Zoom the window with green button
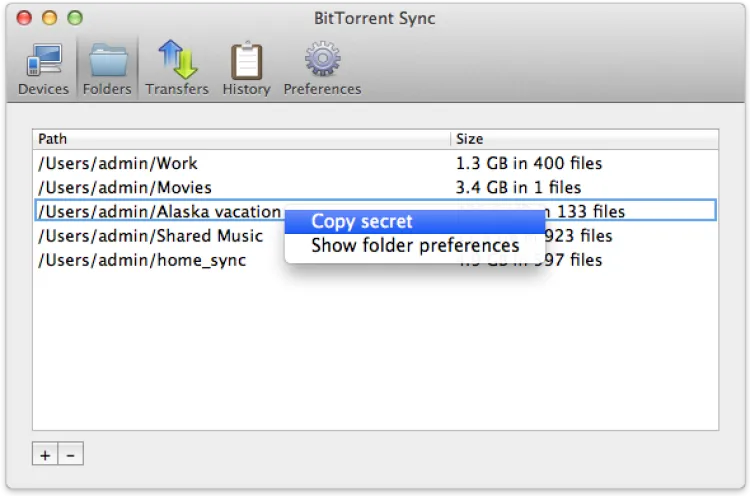The height and width of the screenshot is (496, 750). click(74, 18)
